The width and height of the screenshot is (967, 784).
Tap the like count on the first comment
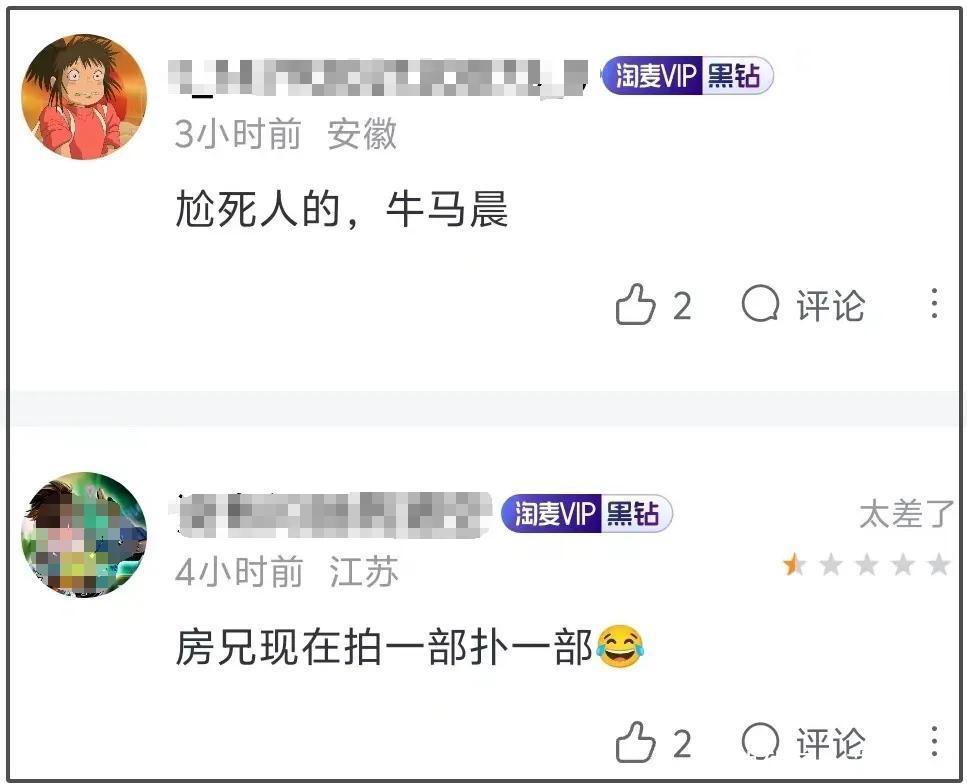[681, 306]
